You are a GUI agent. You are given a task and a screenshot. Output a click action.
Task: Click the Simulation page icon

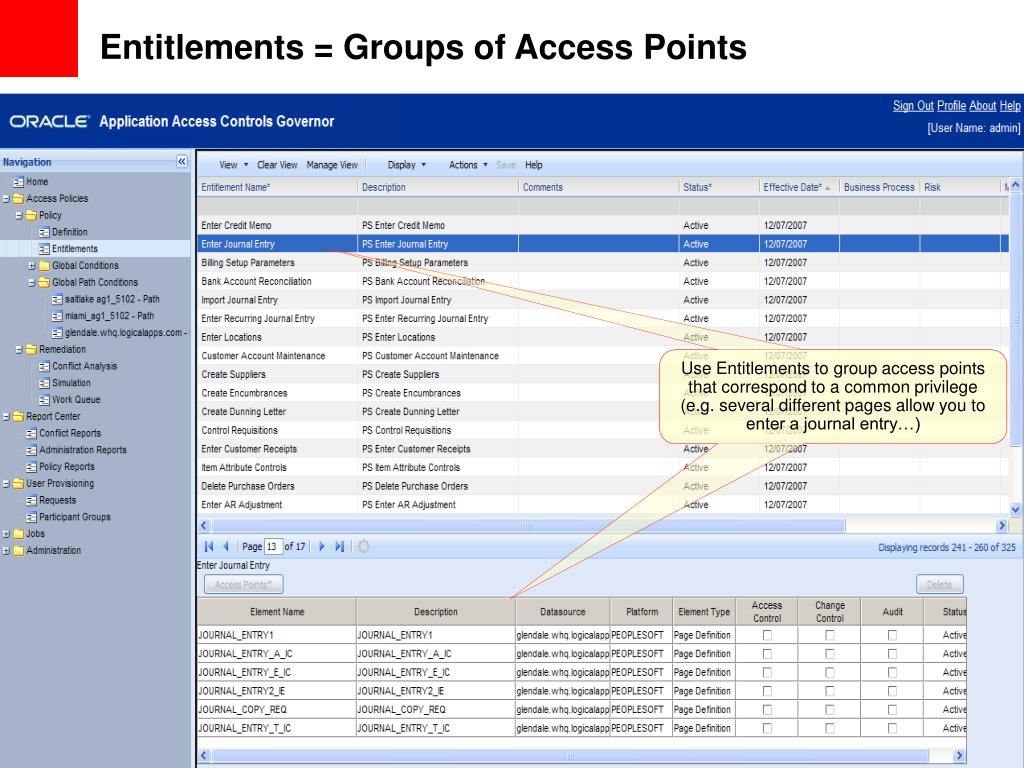pyautogui.click(x=44, y=383)
